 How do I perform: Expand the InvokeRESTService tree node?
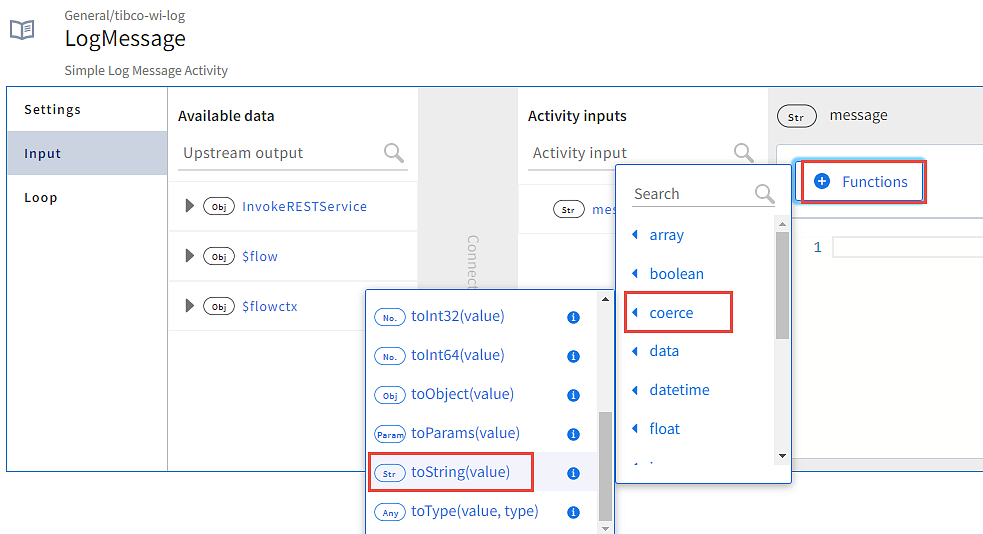[x=190, y=206]
